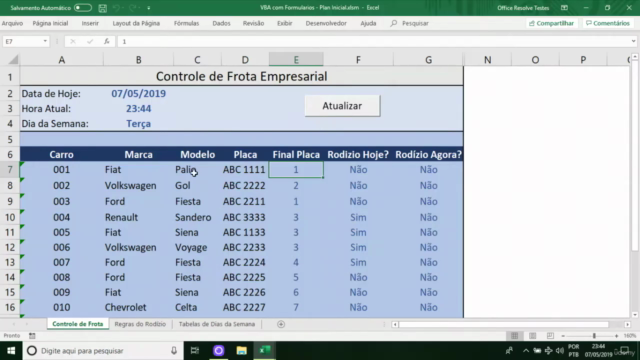Screen dimensions: 640x360
Task: Switch to the Página Inicial tab
Action: click(x=50, y=23)
